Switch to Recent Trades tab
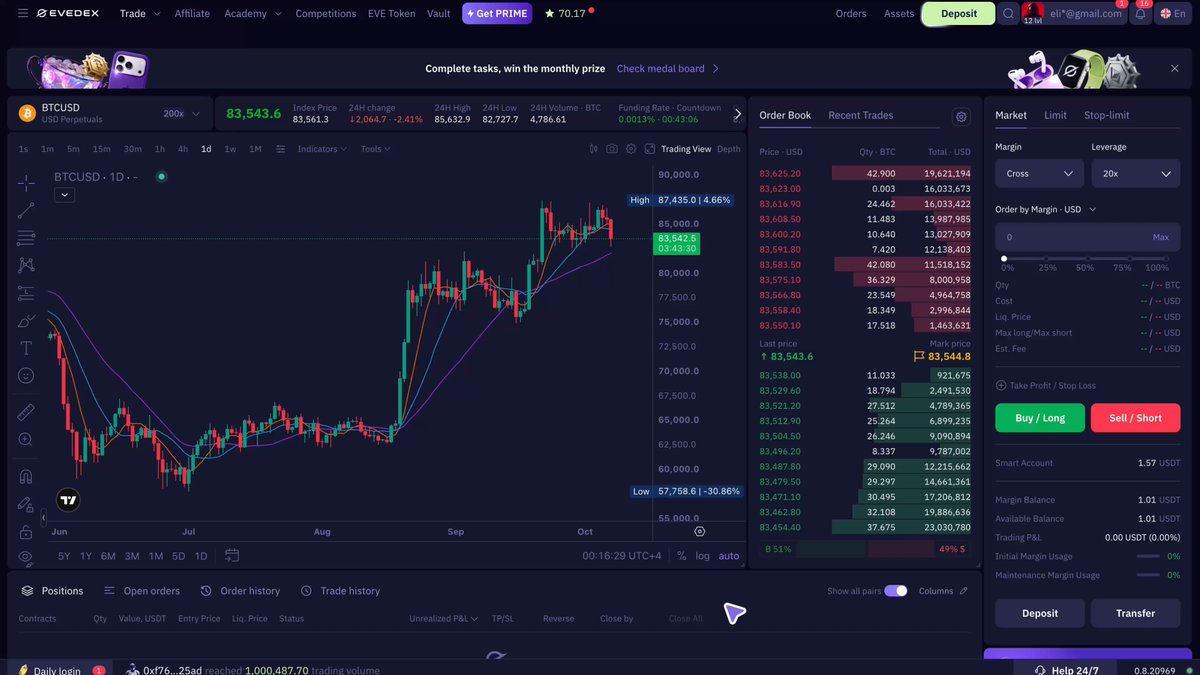 point(860,115)
